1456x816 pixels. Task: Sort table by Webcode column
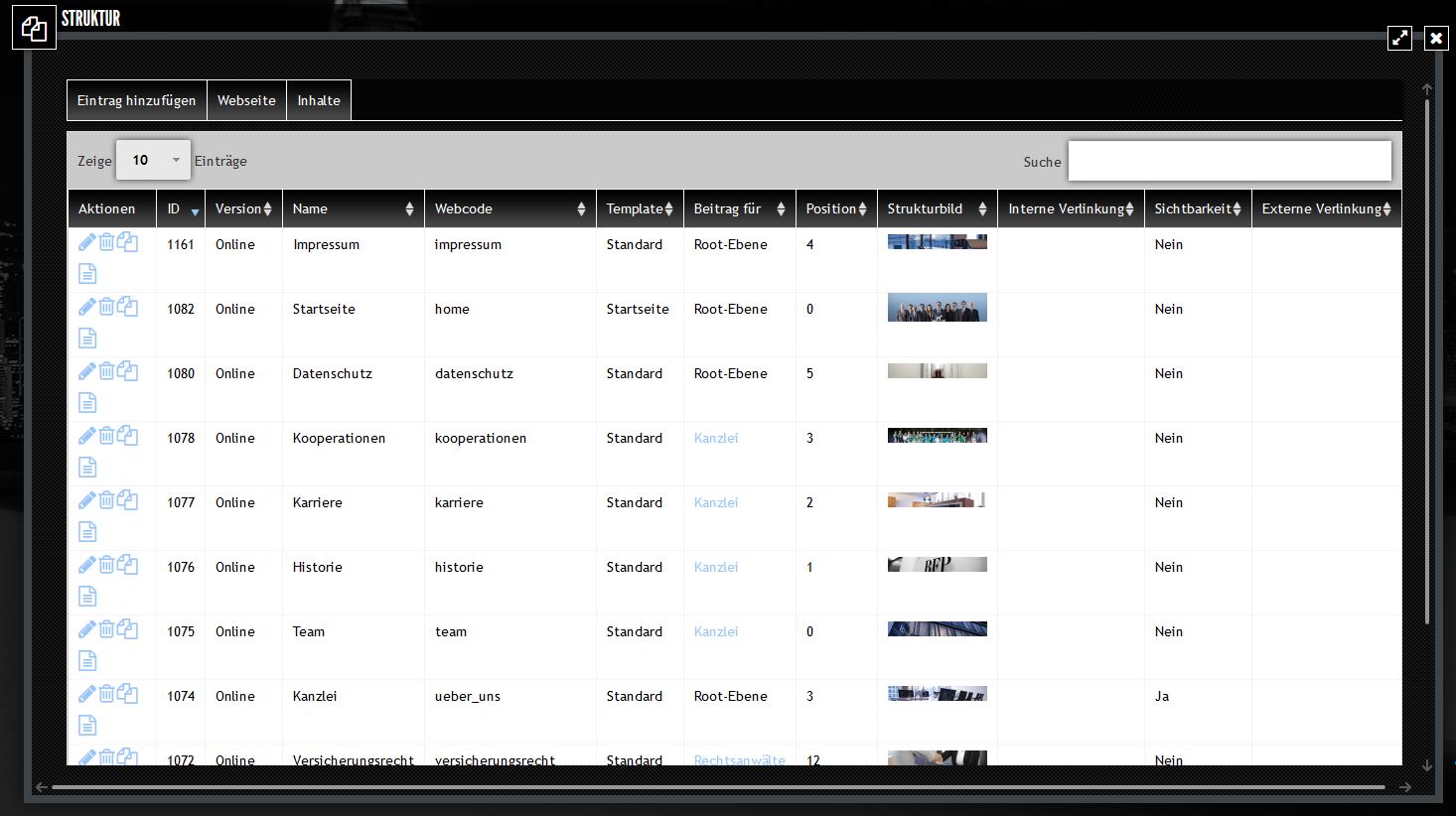click(x=510, y=208)
